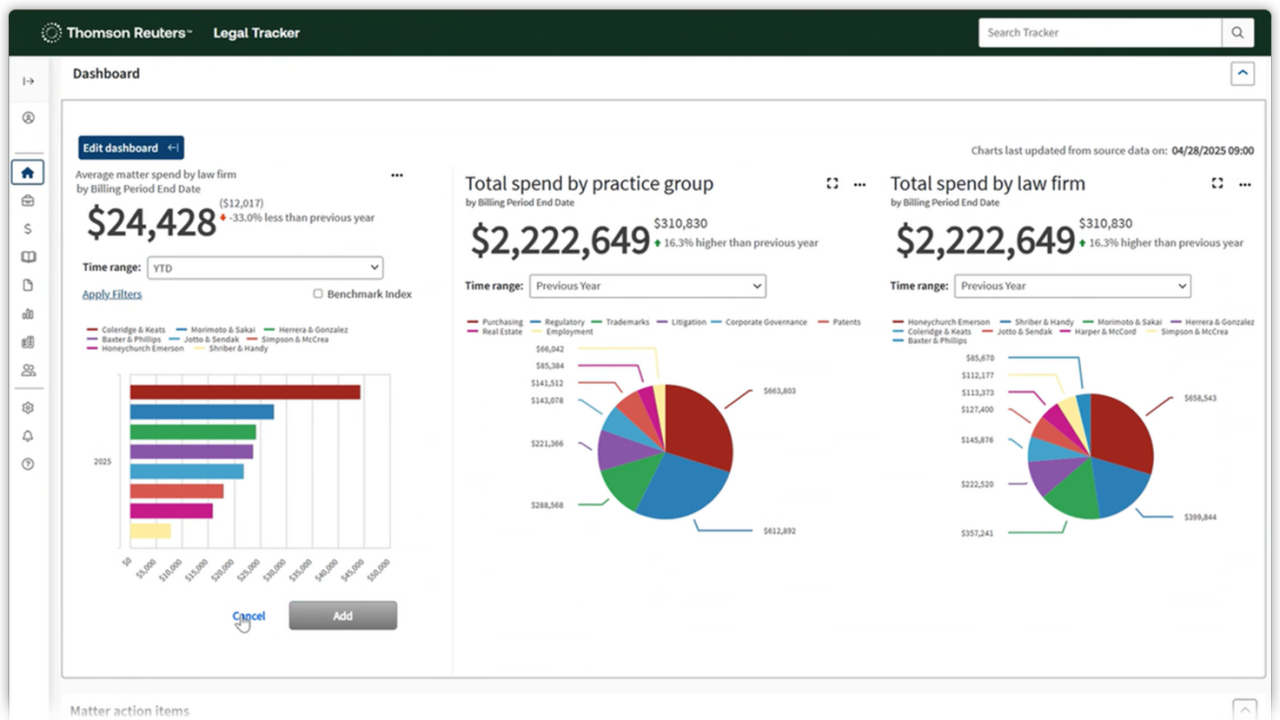This screenshot has width=1280, height=720.
Task: Open the settings gear icon in sidebar
Action: (x=28, y=408)
